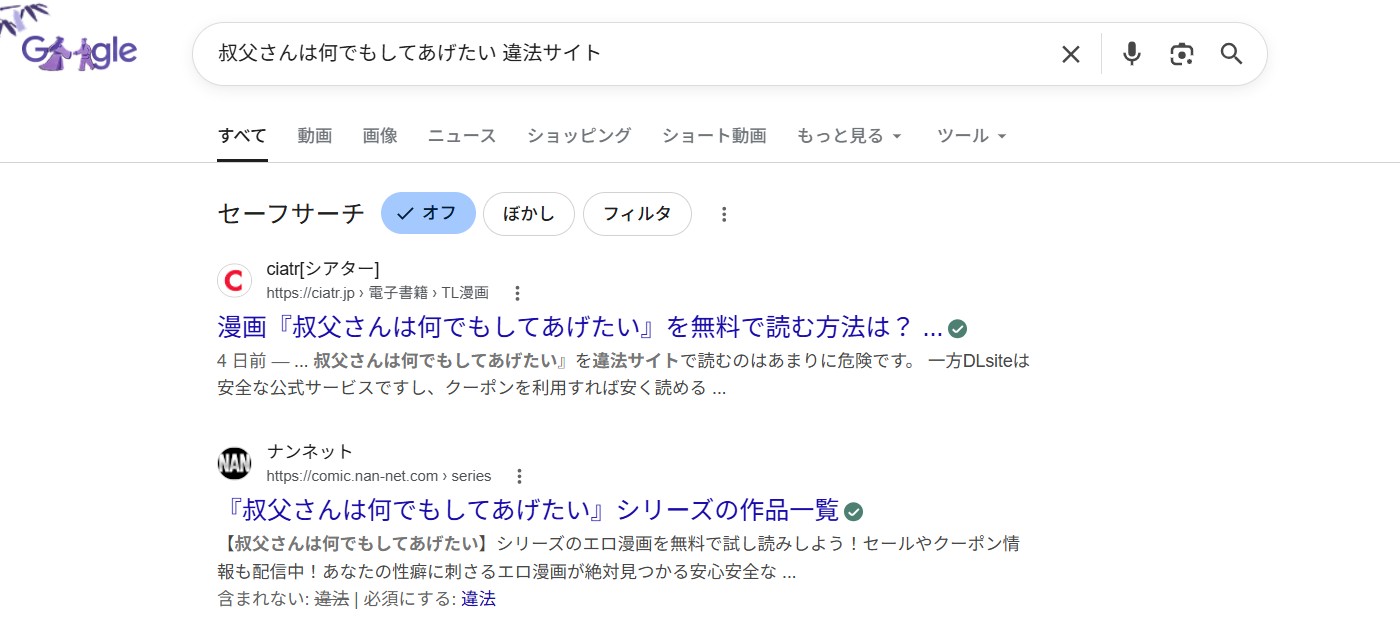
Task: Select the すべて tab
Action: (x=243, y=136)
